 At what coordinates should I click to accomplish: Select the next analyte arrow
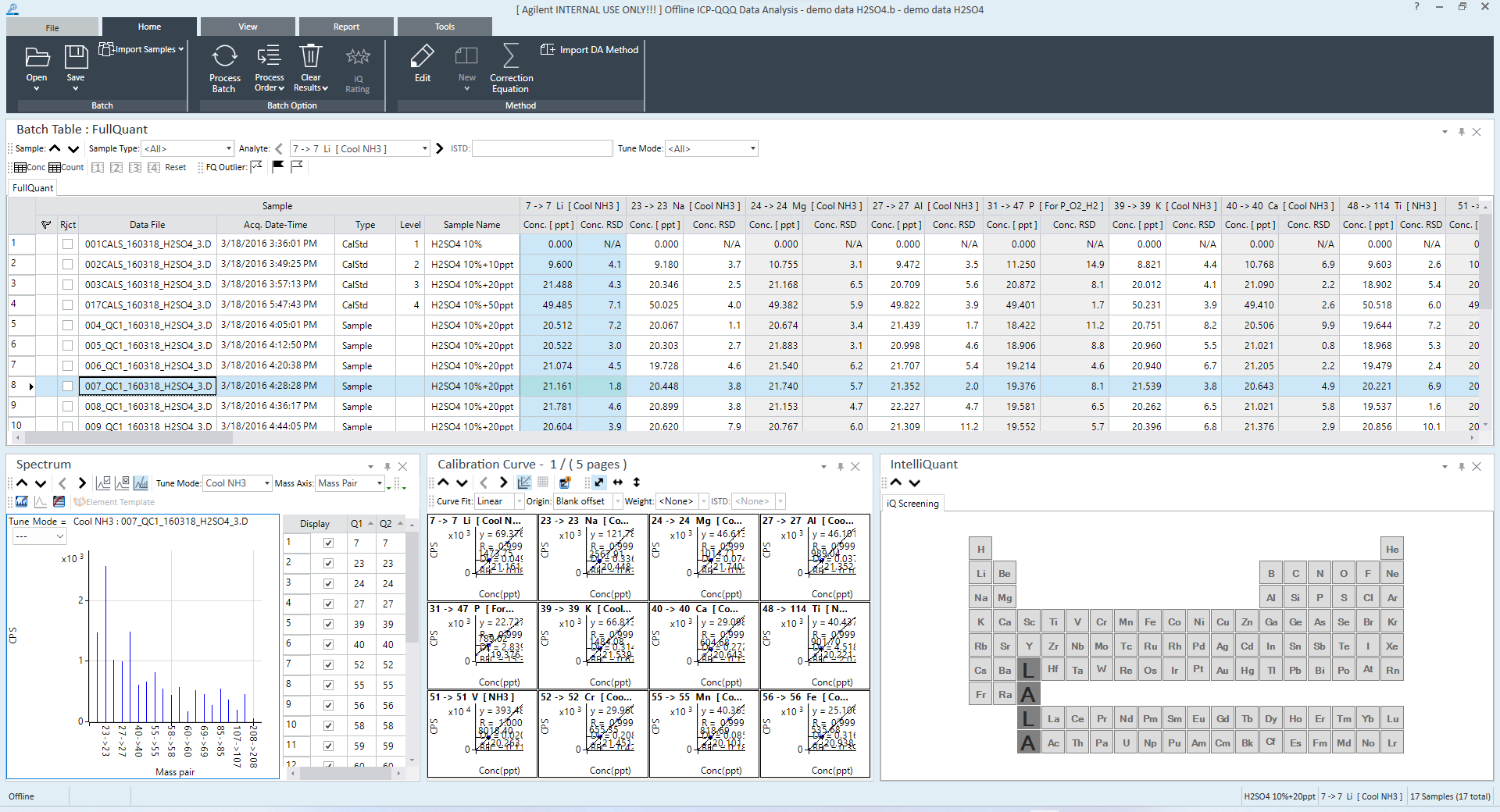click(x=440, y=148)
